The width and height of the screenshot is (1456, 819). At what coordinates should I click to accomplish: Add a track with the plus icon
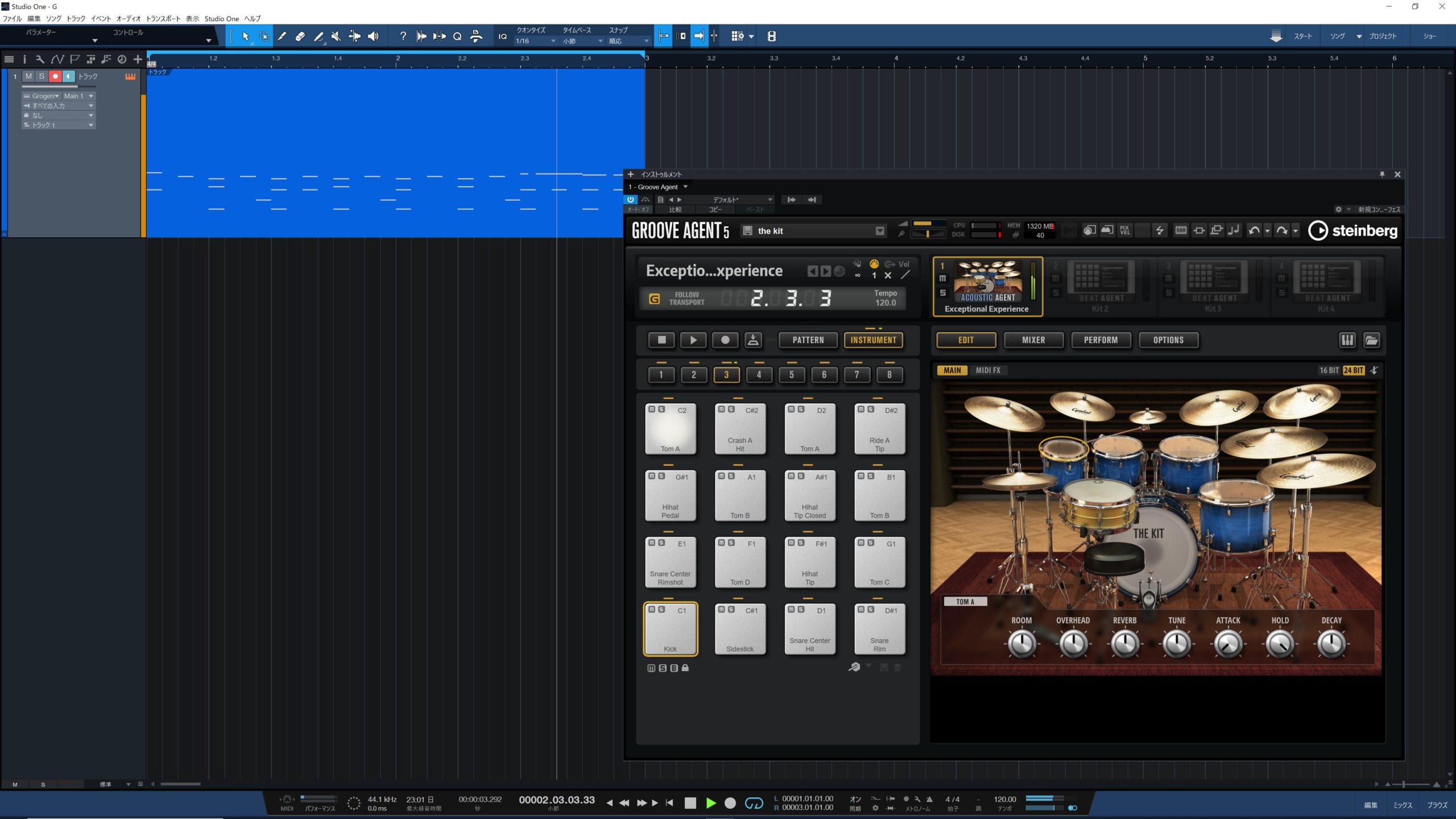[x=138, y=59]
